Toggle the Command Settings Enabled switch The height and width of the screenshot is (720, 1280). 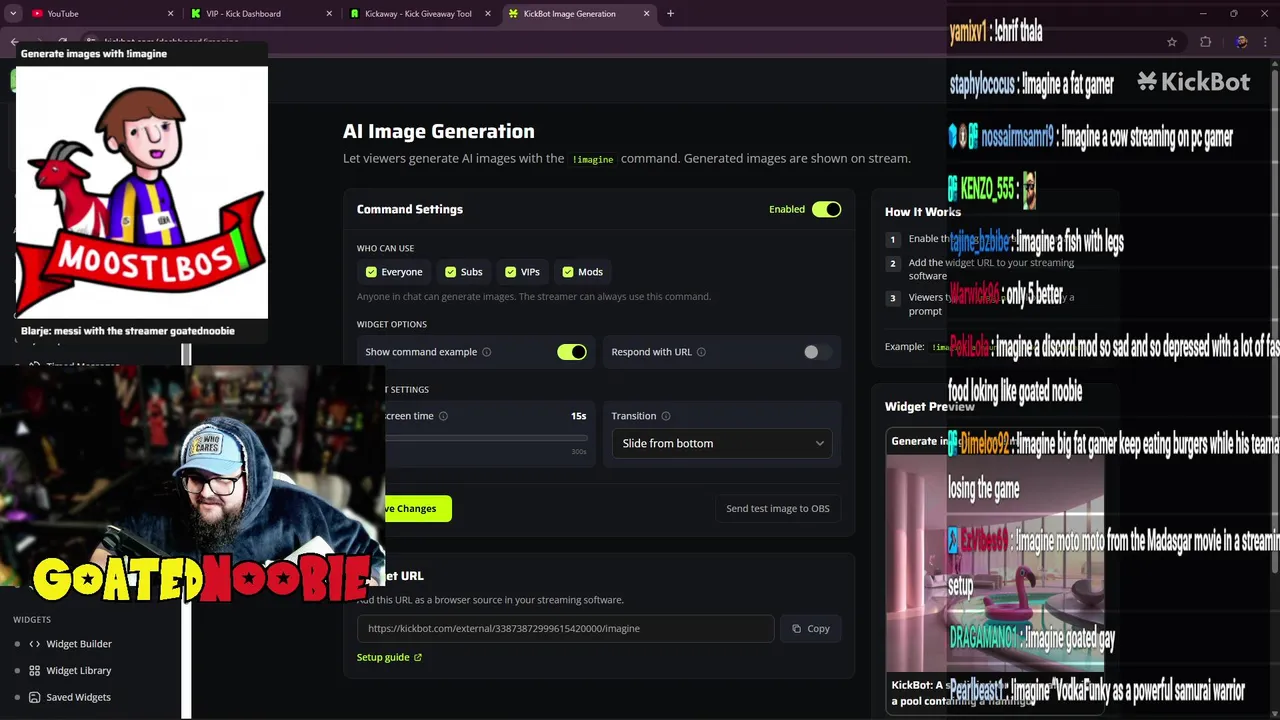tap(826, 209)
